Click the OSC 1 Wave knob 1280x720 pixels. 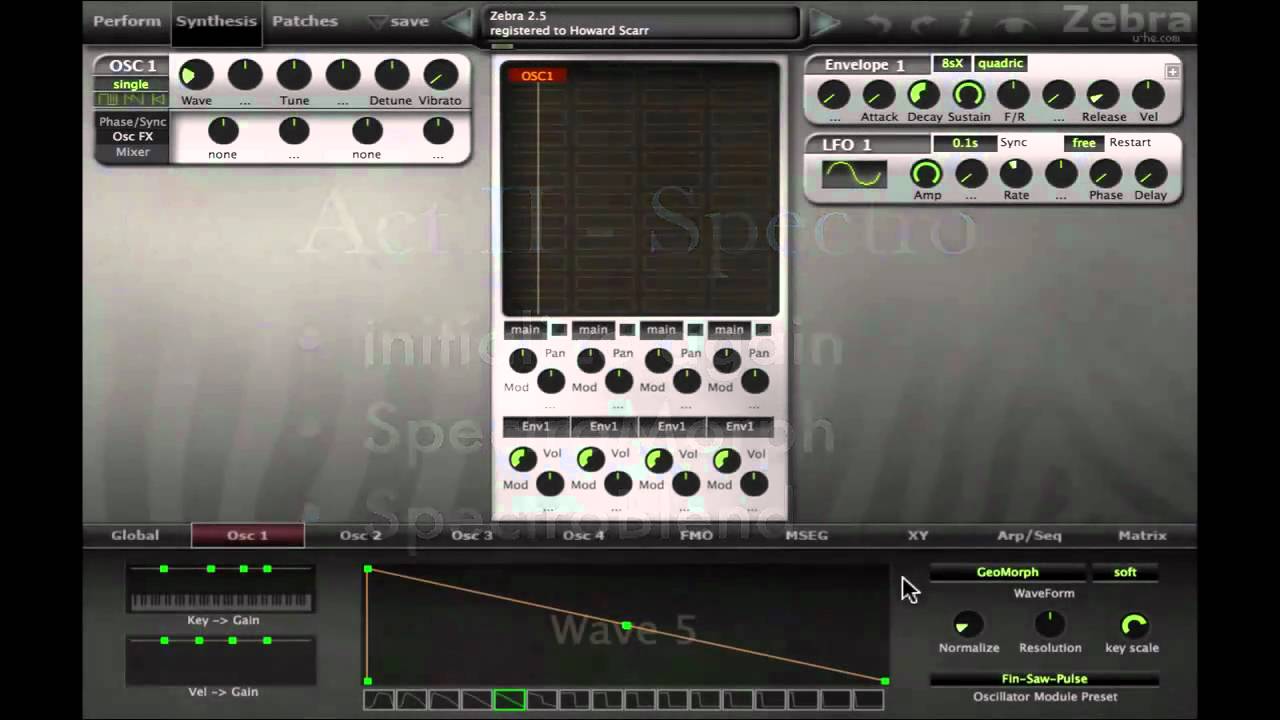(196, 75)
